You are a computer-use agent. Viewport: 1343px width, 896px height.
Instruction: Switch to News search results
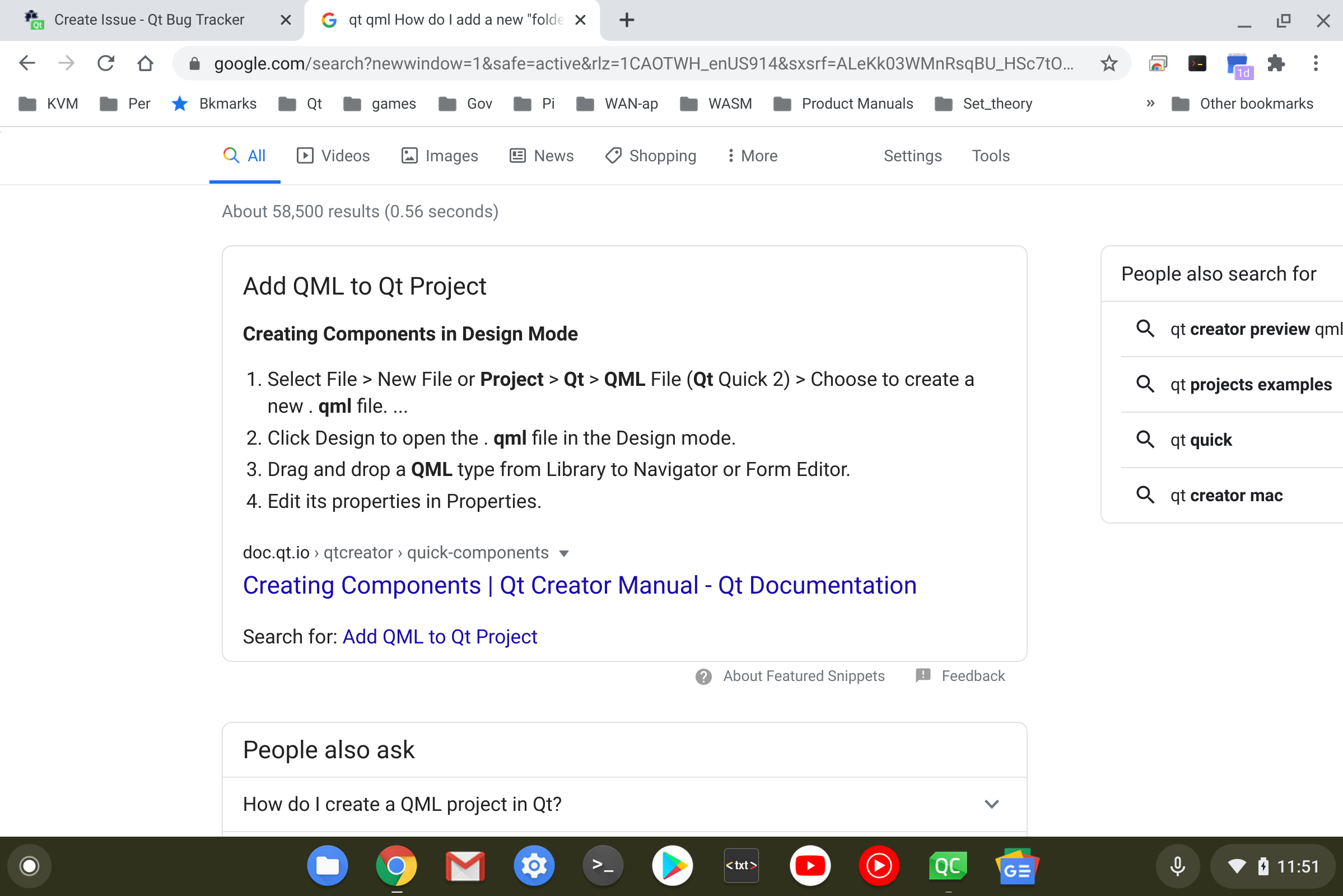point(541,156)
